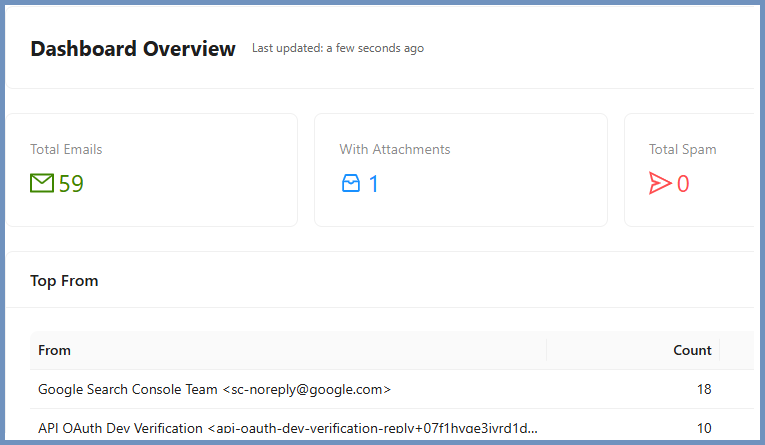Screen dimensions: 765x445
Task: Click the count 10 in the second row
Action: pyautogui.click(x=703, y=428)
